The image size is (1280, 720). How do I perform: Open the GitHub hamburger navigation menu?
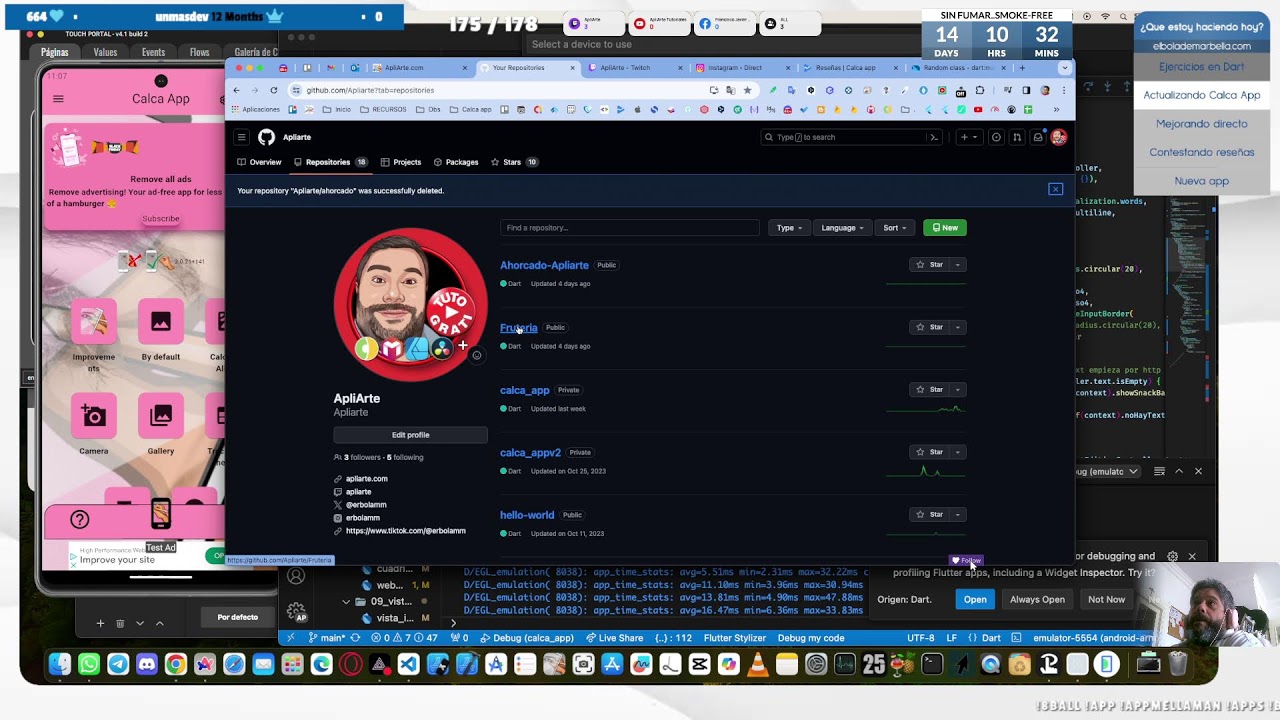(241, 137)
